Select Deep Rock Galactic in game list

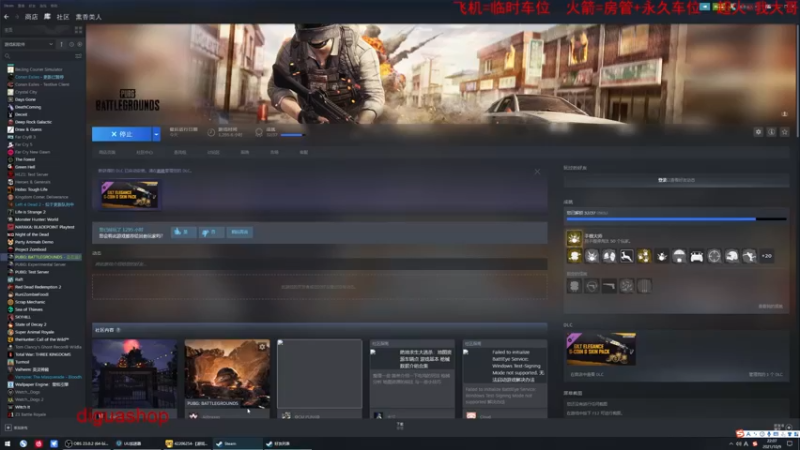pyautogui.click(x=33, y=122)
